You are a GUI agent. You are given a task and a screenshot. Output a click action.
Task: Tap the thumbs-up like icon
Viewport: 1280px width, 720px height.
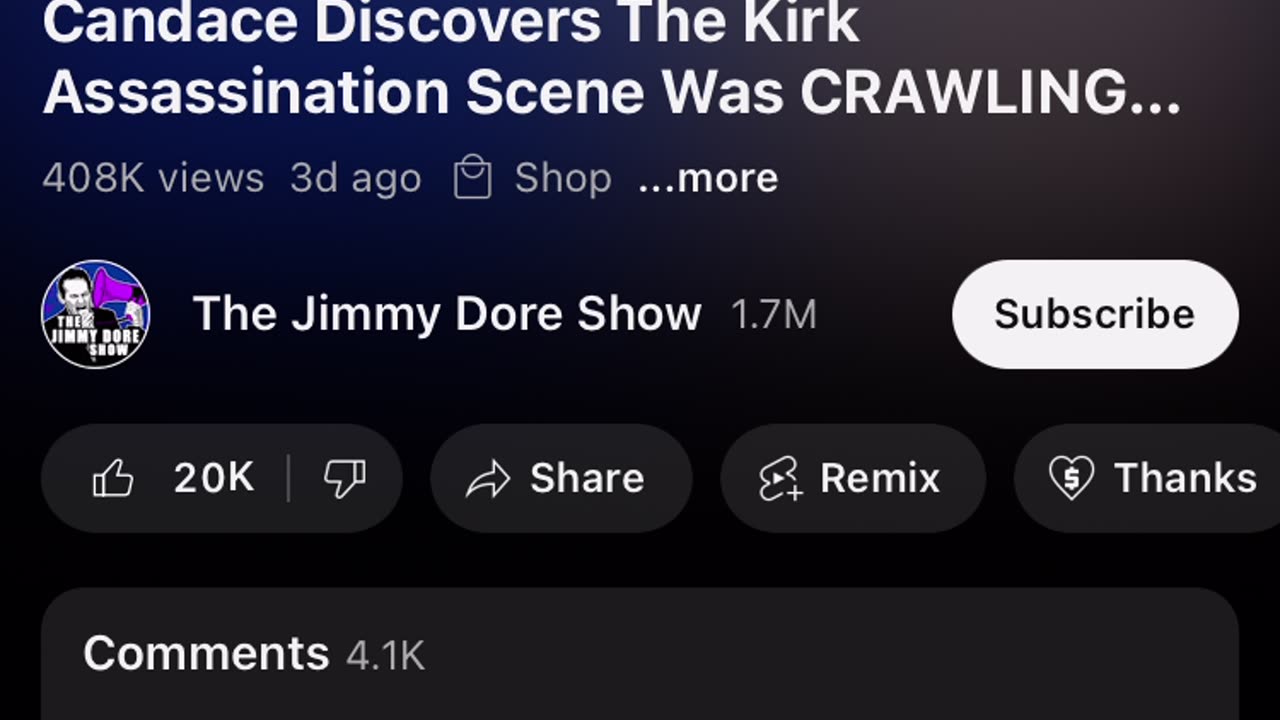click(113, 479)
